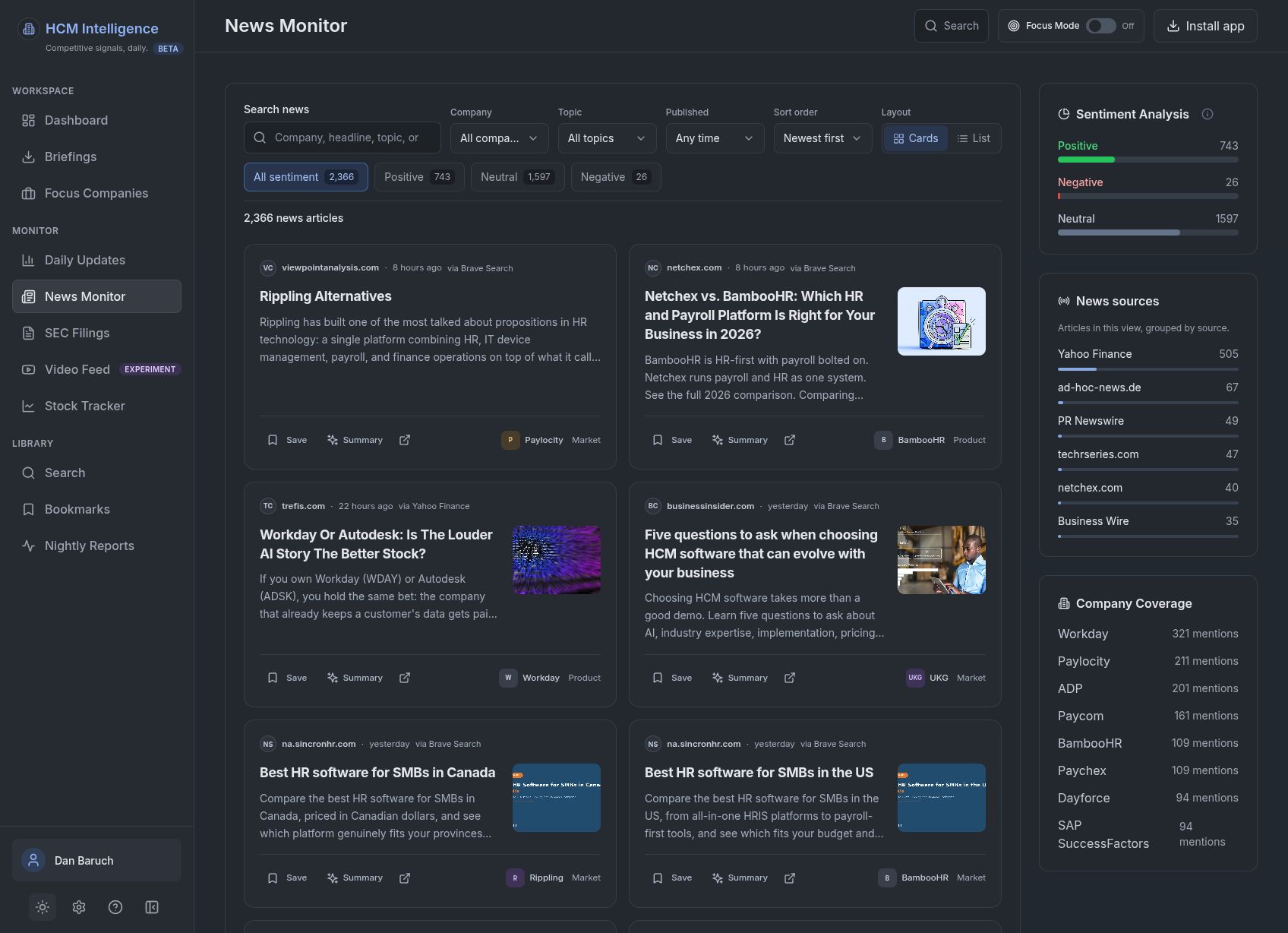This screenshot has width=1288, height=933.
Task: Filter by Negative sentiment chip
Action: tap(616, 177)
